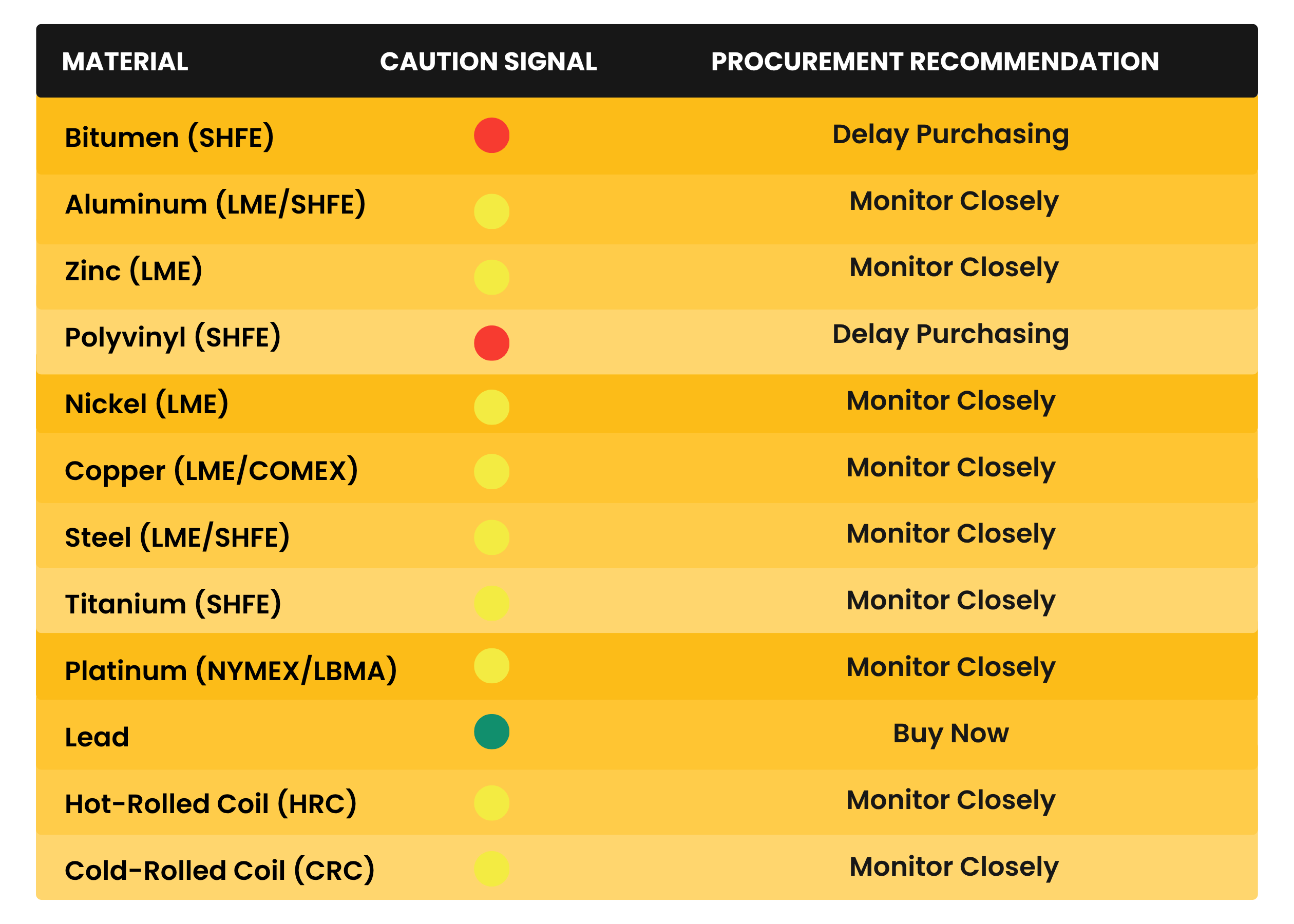Click Monitor Closely in the Zinc row
The image size is (1294, 924).
point(954,267)
